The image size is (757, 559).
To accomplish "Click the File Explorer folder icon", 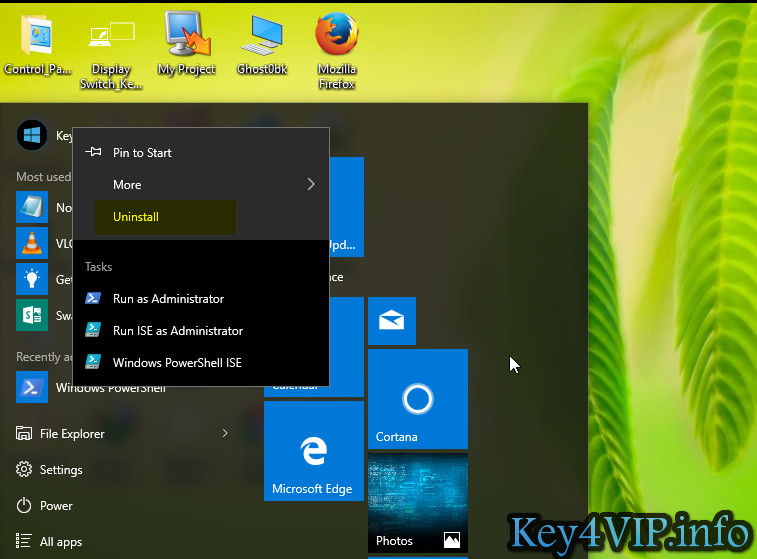I will click(x=24, y=433).
